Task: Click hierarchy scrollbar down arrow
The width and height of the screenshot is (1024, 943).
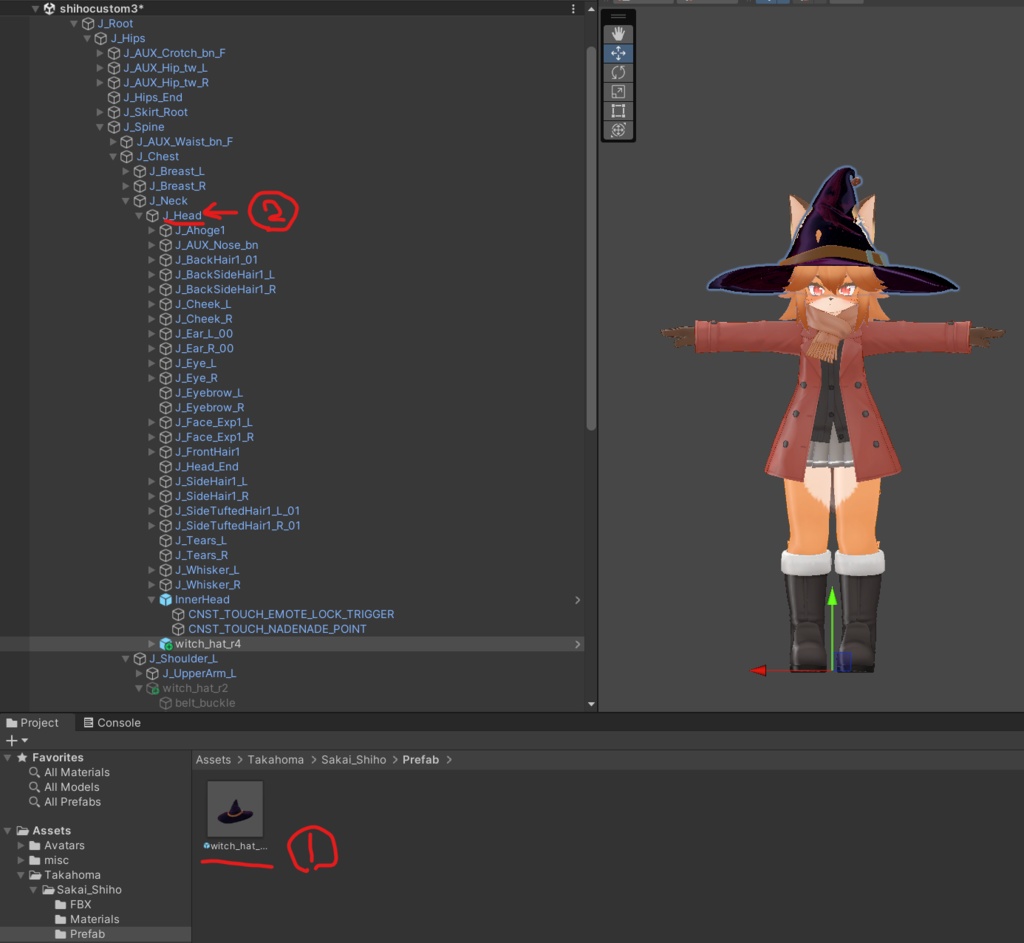Action: (x=591, y=704)
